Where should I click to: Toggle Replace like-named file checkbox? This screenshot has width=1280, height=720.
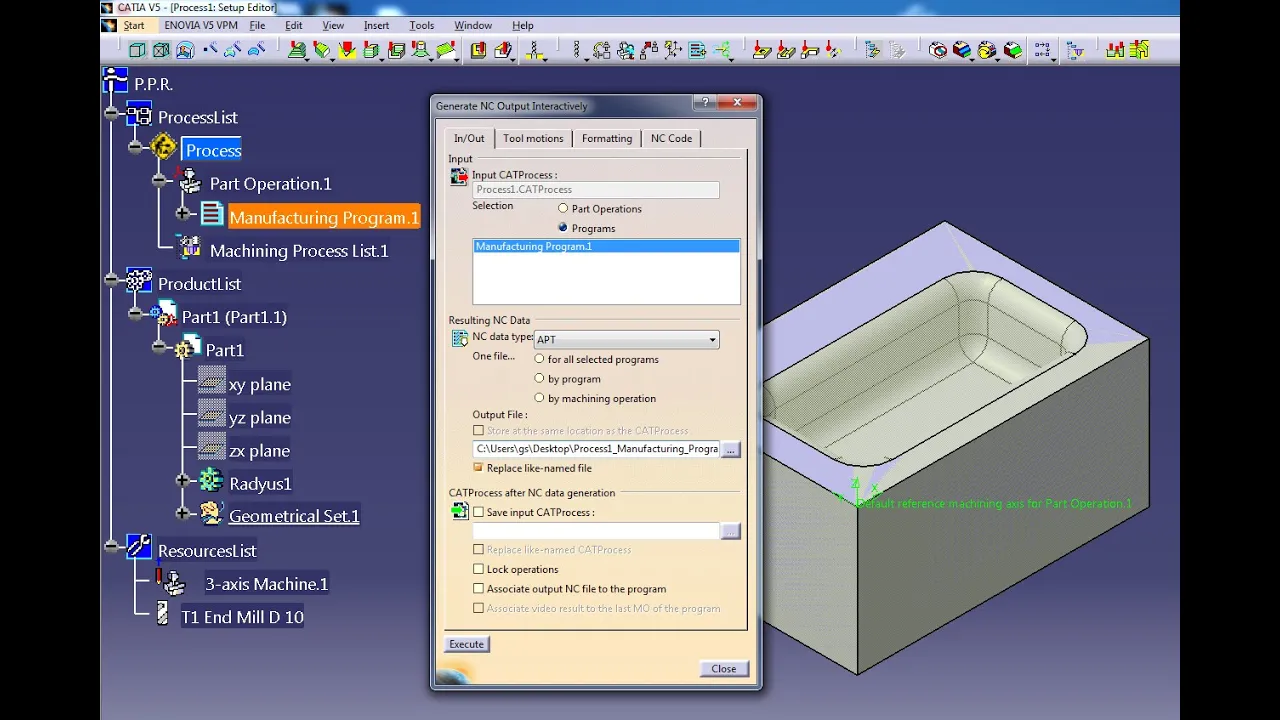(478, 468)
